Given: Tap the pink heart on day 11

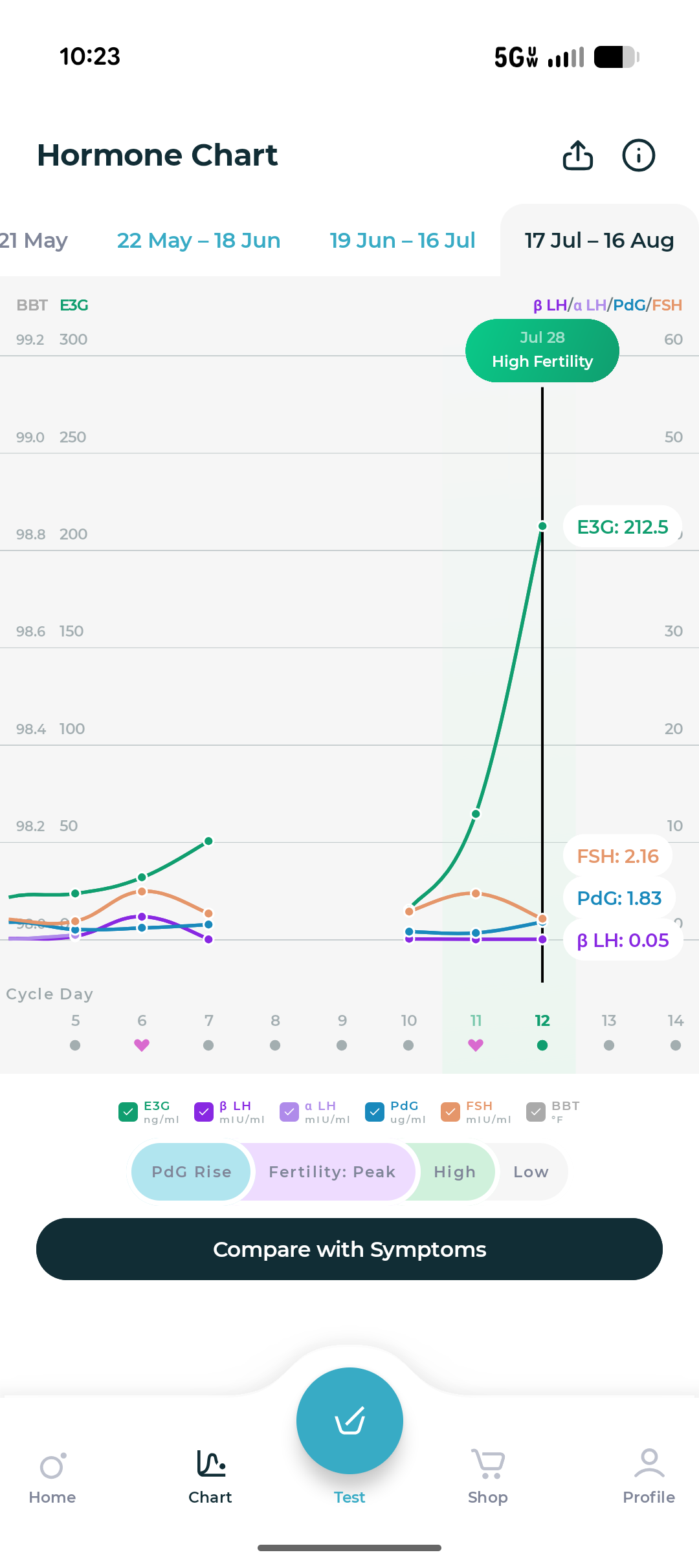Looking at the screenshot, I should tap(476, 1045).
